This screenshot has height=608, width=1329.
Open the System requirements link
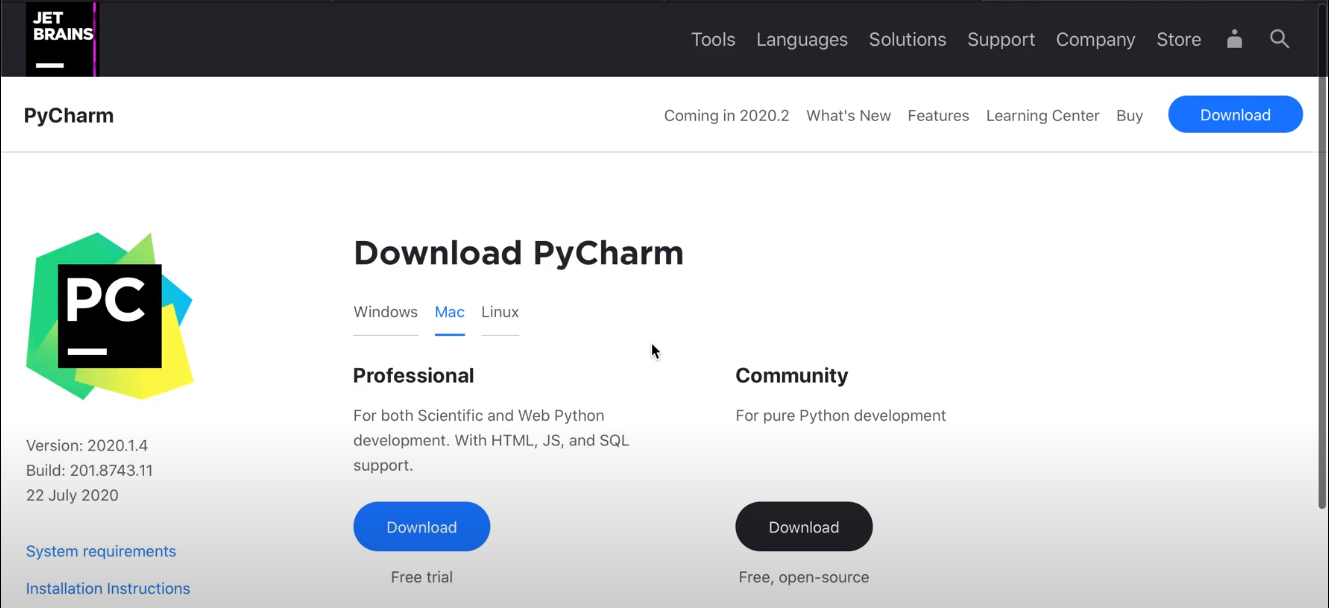(x=101, y=551)
